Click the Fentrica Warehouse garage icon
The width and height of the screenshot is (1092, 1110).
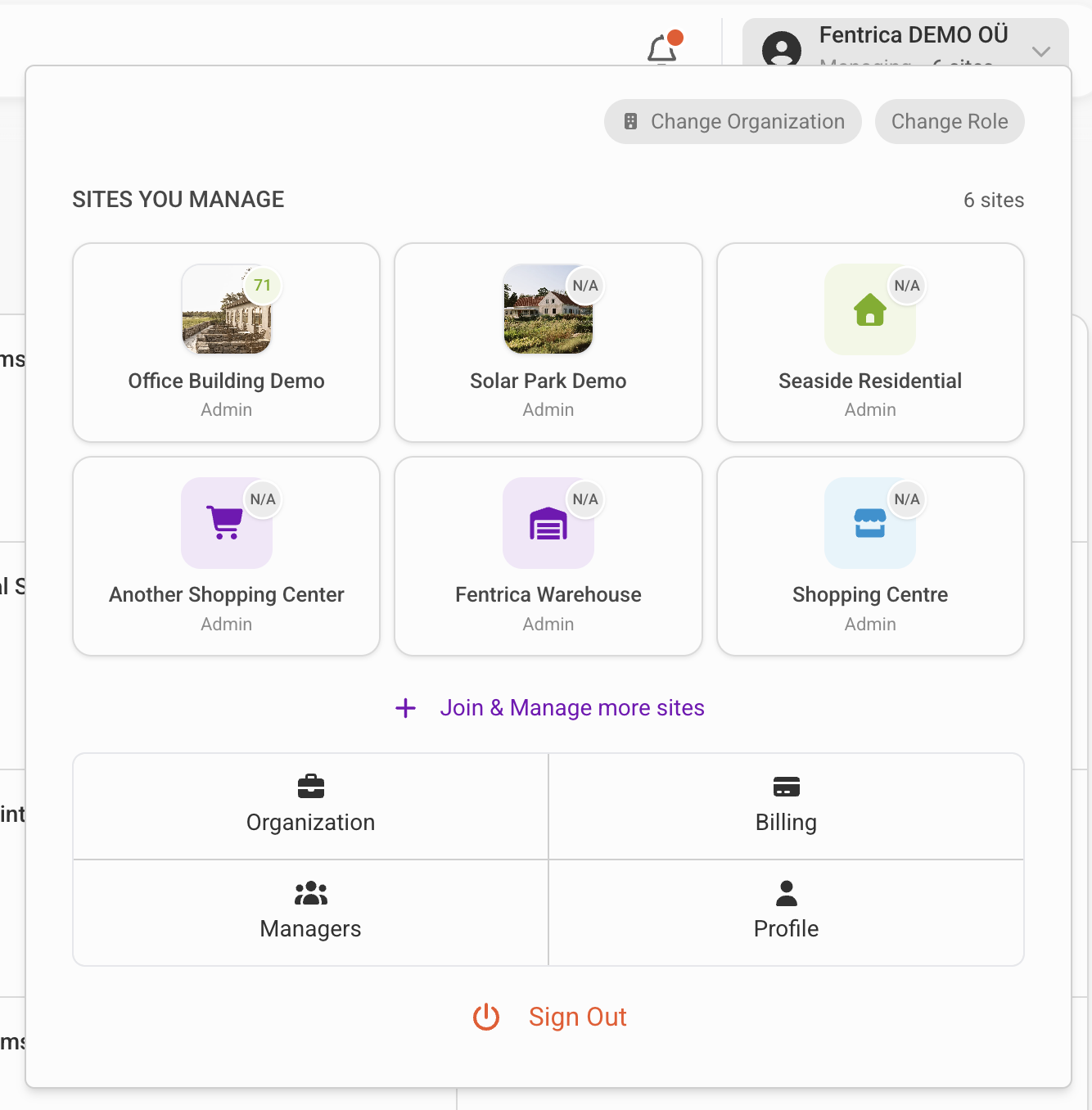548,523
